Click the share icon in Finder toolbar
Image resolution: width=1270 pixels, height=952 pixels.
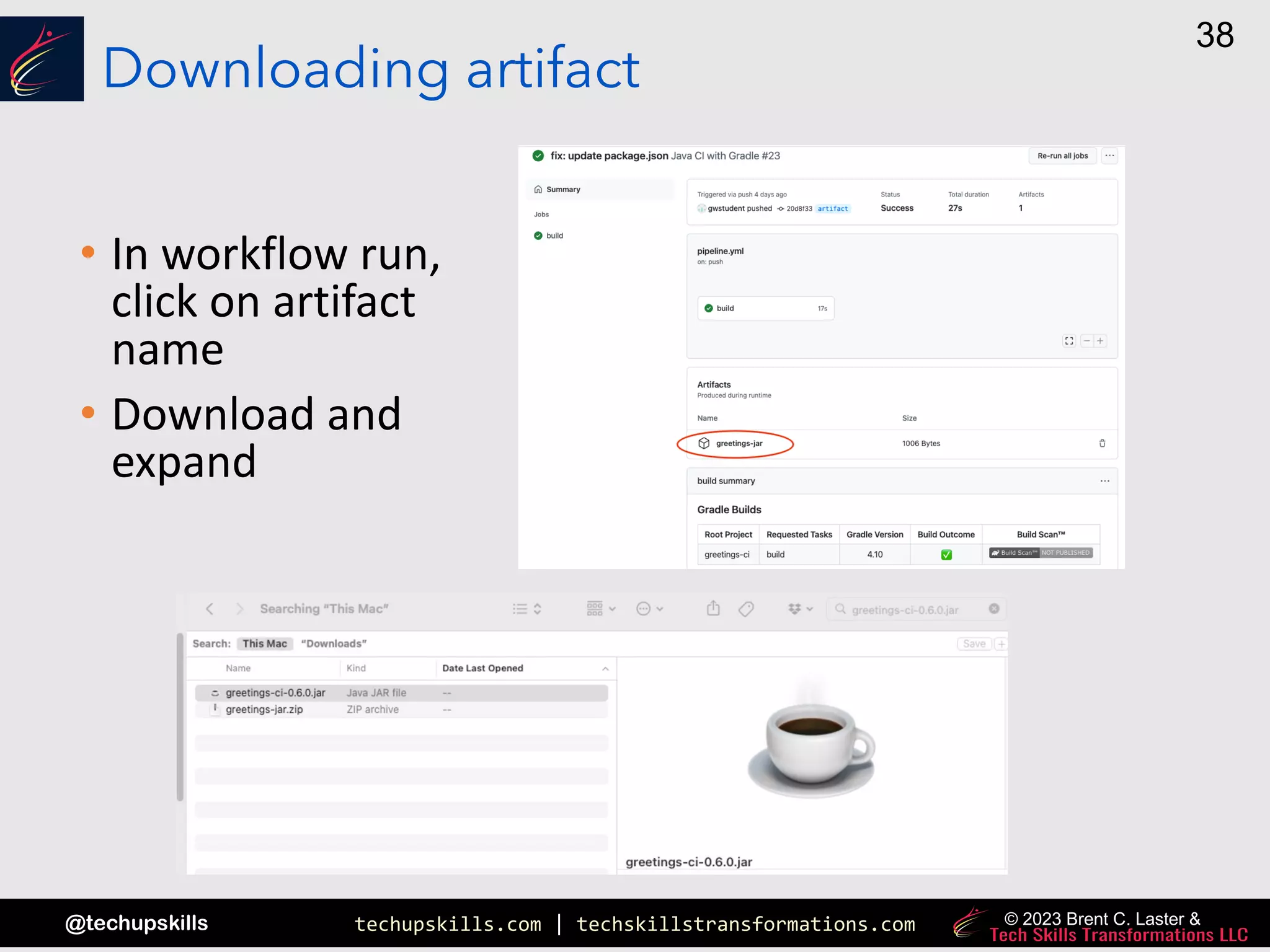[x=713, y=609]
